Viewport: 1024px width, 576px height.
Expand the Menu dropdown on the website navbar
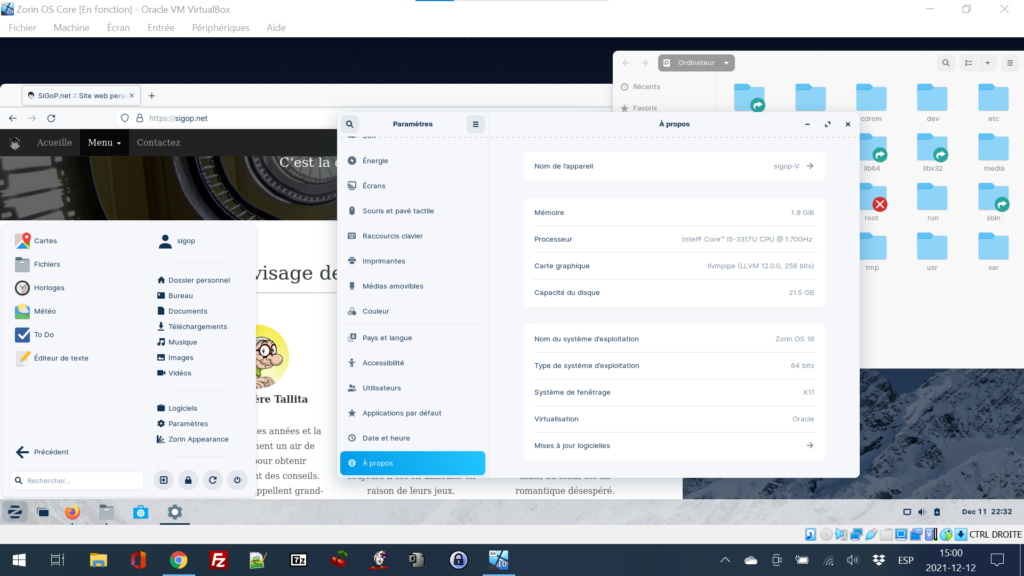(105, 143)
